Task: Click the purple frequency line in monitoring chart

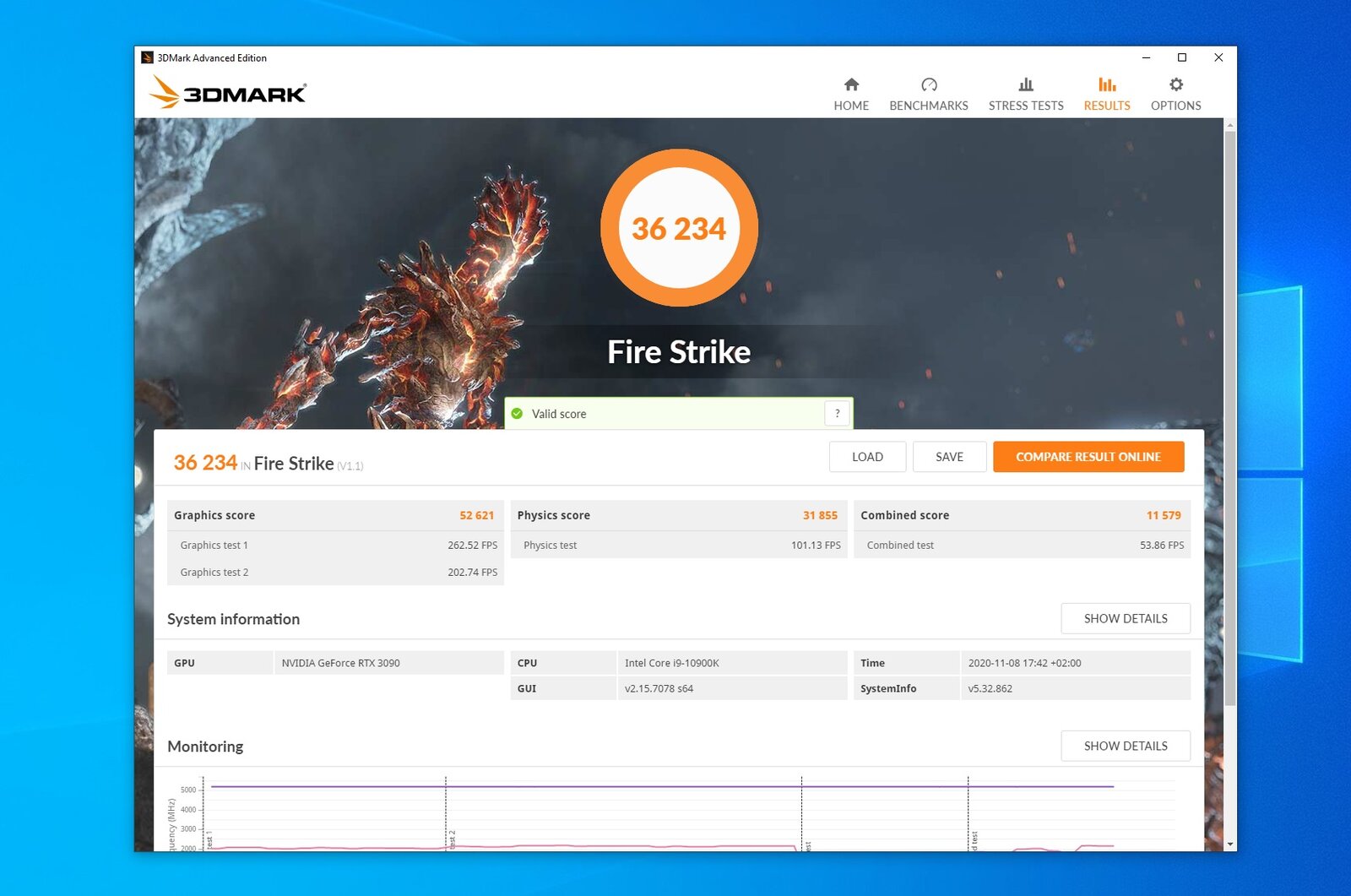Action: (x=662, y=786)
